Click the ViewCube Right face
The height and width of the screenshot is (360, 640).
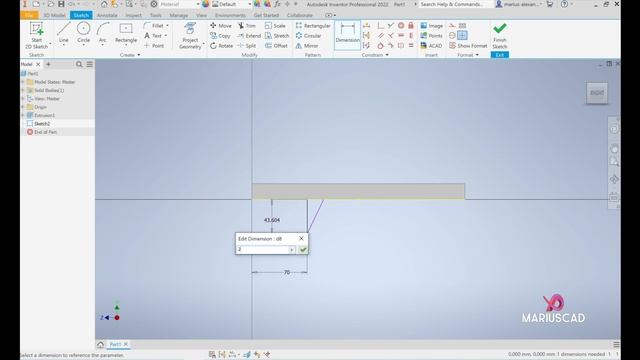(x=597, y=93)
